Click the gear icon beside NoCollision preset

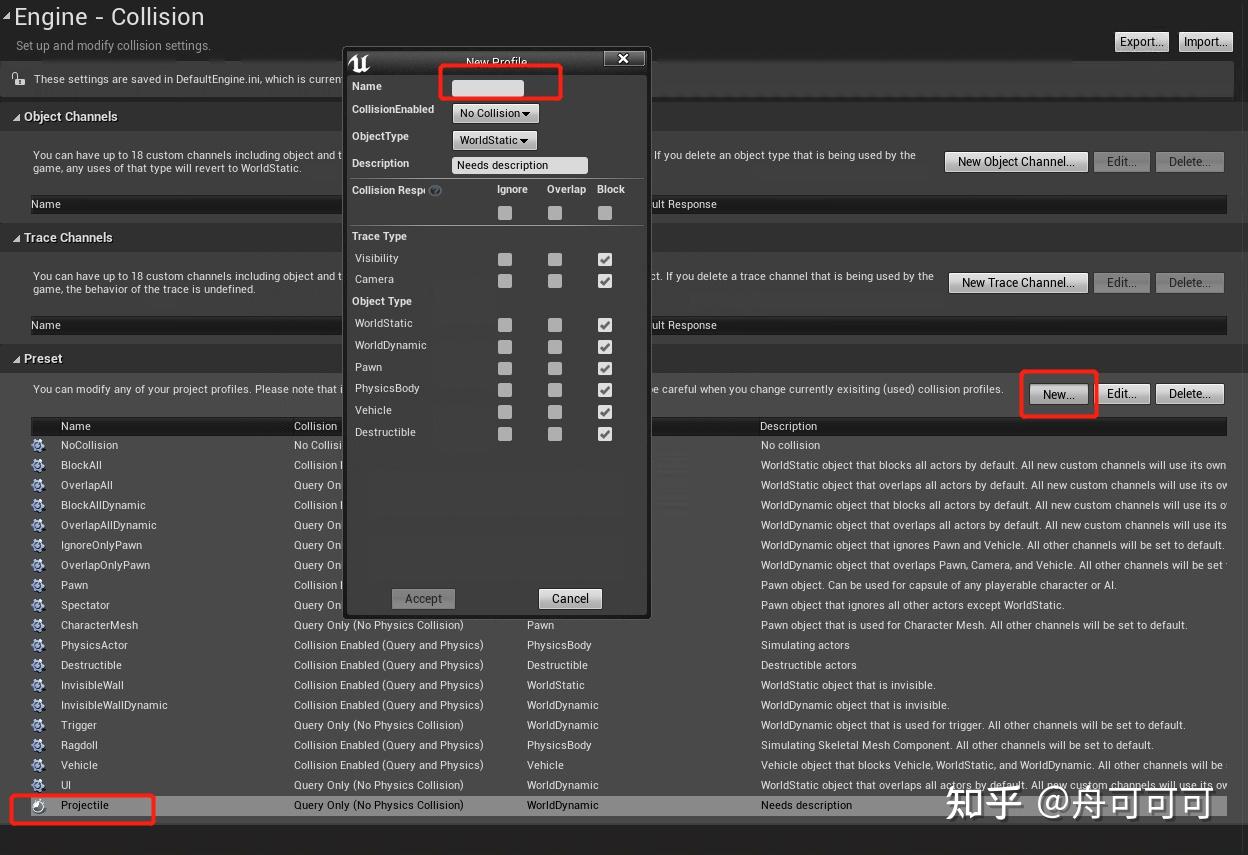(38, 445)
